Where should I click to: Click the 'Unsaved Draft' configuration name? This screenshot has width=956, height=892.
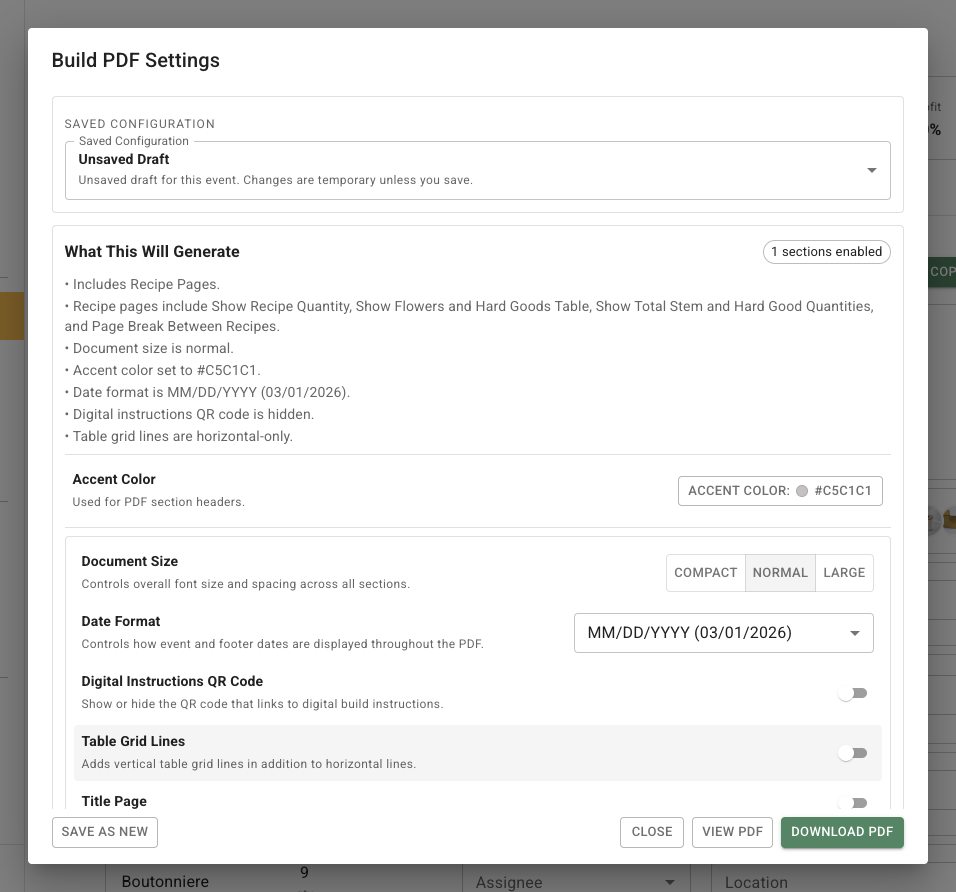(x=124, y=159)
